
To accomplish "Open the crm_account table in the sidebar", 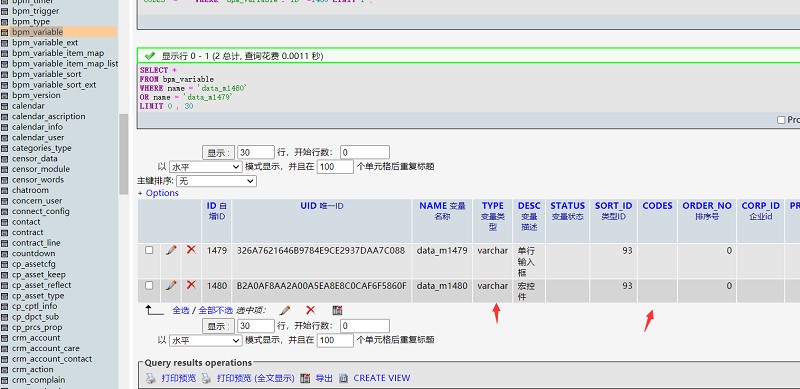I will [36, 338].
